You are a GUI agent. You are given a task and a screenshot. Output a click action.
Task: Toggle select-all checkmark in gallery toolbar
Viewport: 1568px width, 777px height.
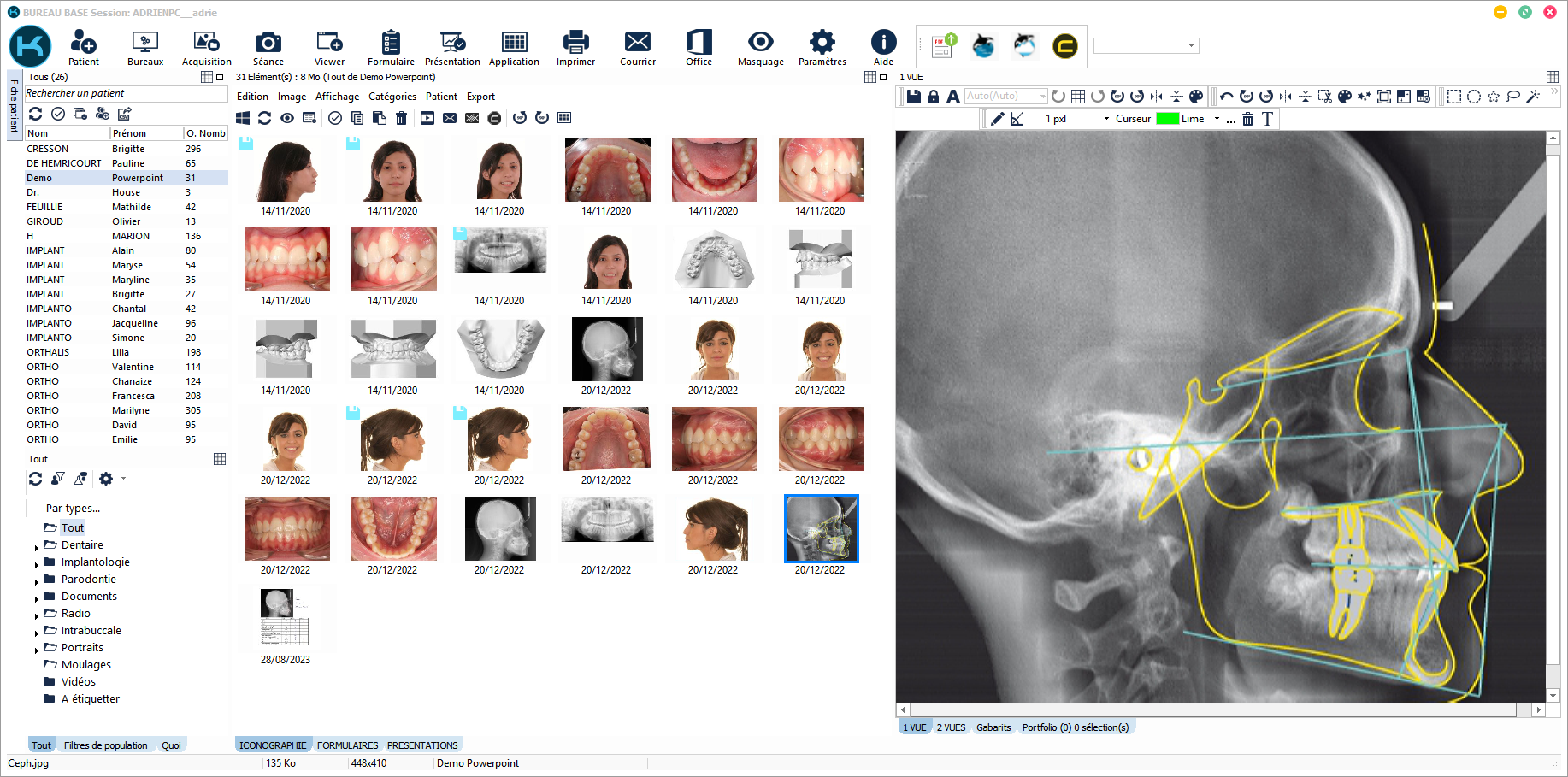click(x=335, y=118)
